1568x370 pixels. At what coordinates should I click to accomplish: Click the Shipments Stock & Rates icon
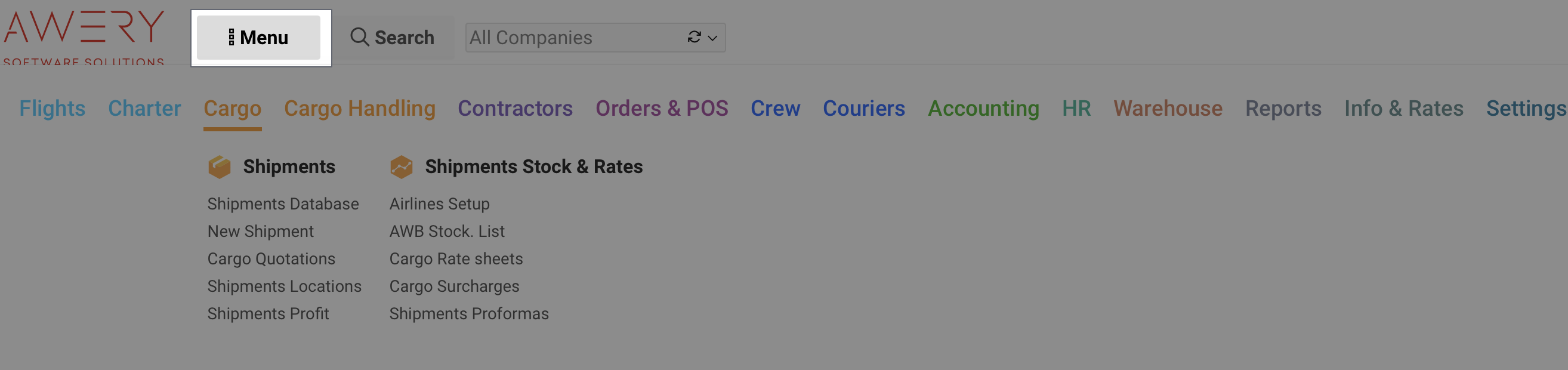pyautogui.click(x=401, y=166)
